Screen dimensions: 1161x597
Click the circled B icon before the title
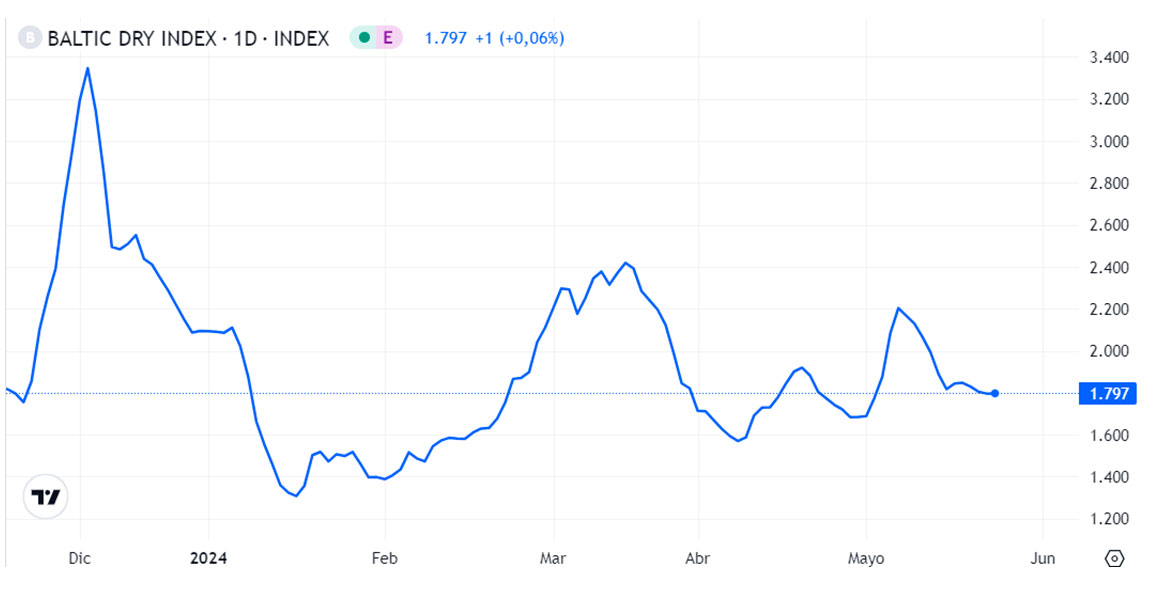29,38
